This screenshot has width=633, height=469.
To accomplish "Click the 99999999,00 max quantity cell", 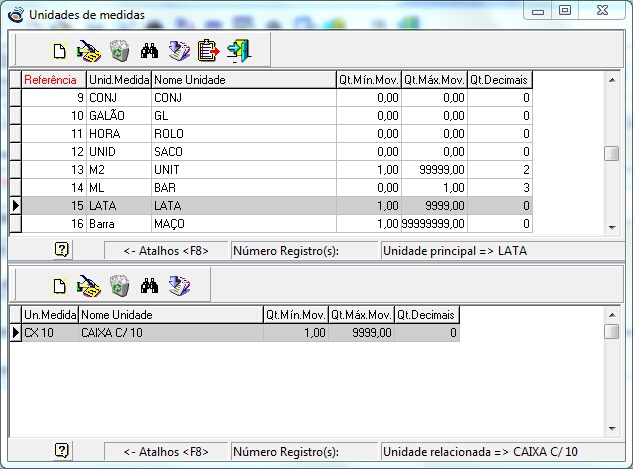I will coord(434,224).
